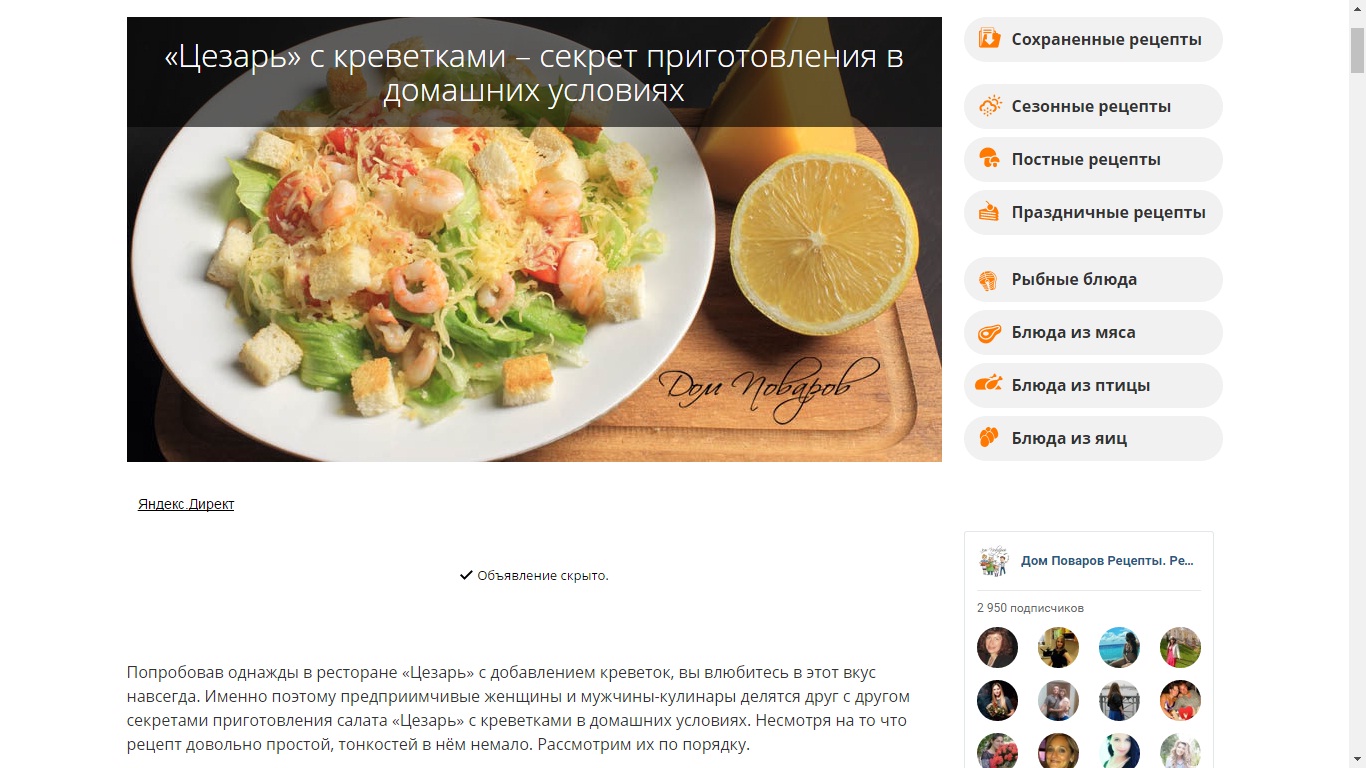The width and height of the screenshot is (1366, 768).
Task: Select the Блюда из мяса category
Action: pyautogui.click(x=1093, y=332)
